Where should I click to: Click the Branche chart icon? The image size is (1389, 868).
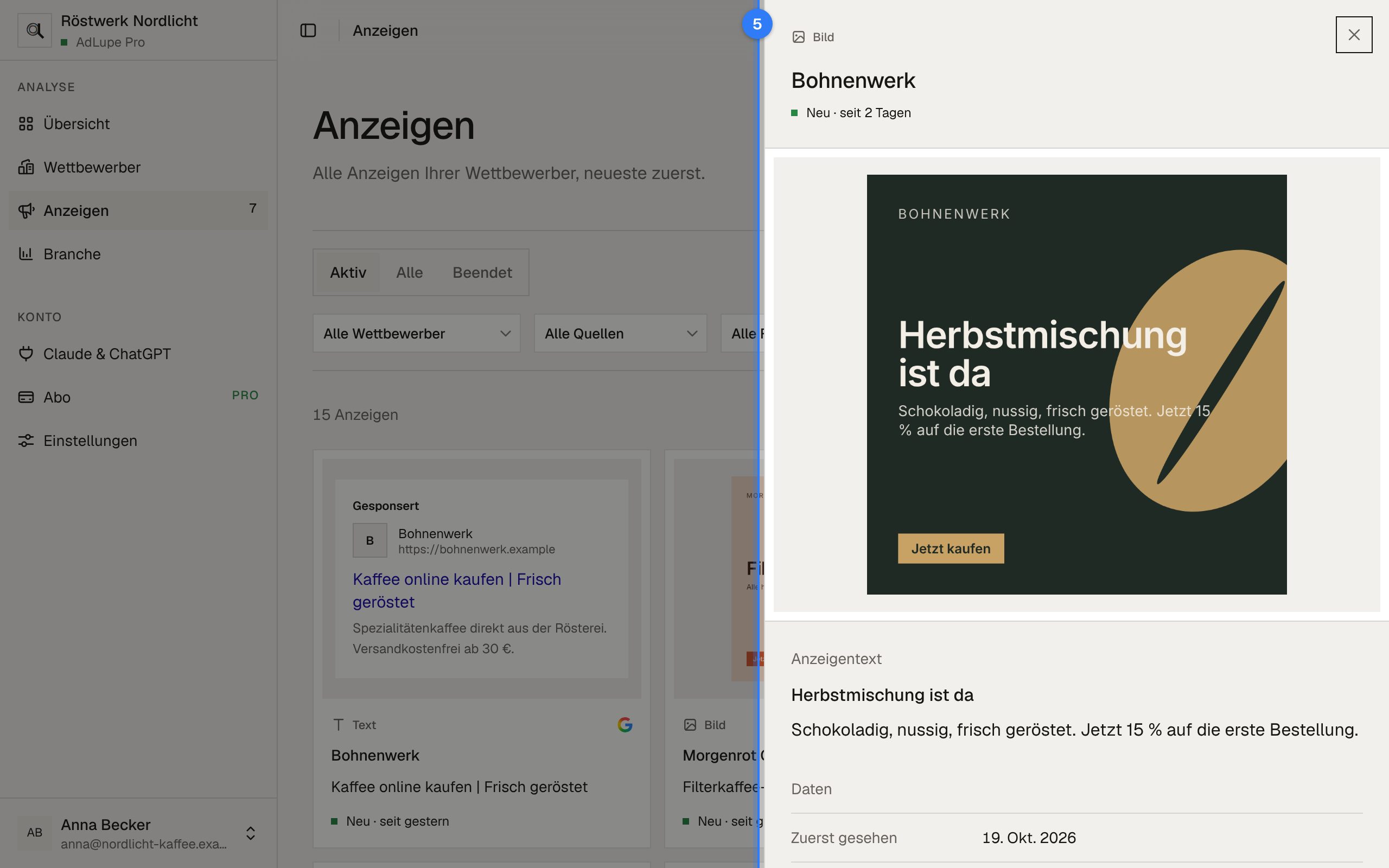[26, 254]
